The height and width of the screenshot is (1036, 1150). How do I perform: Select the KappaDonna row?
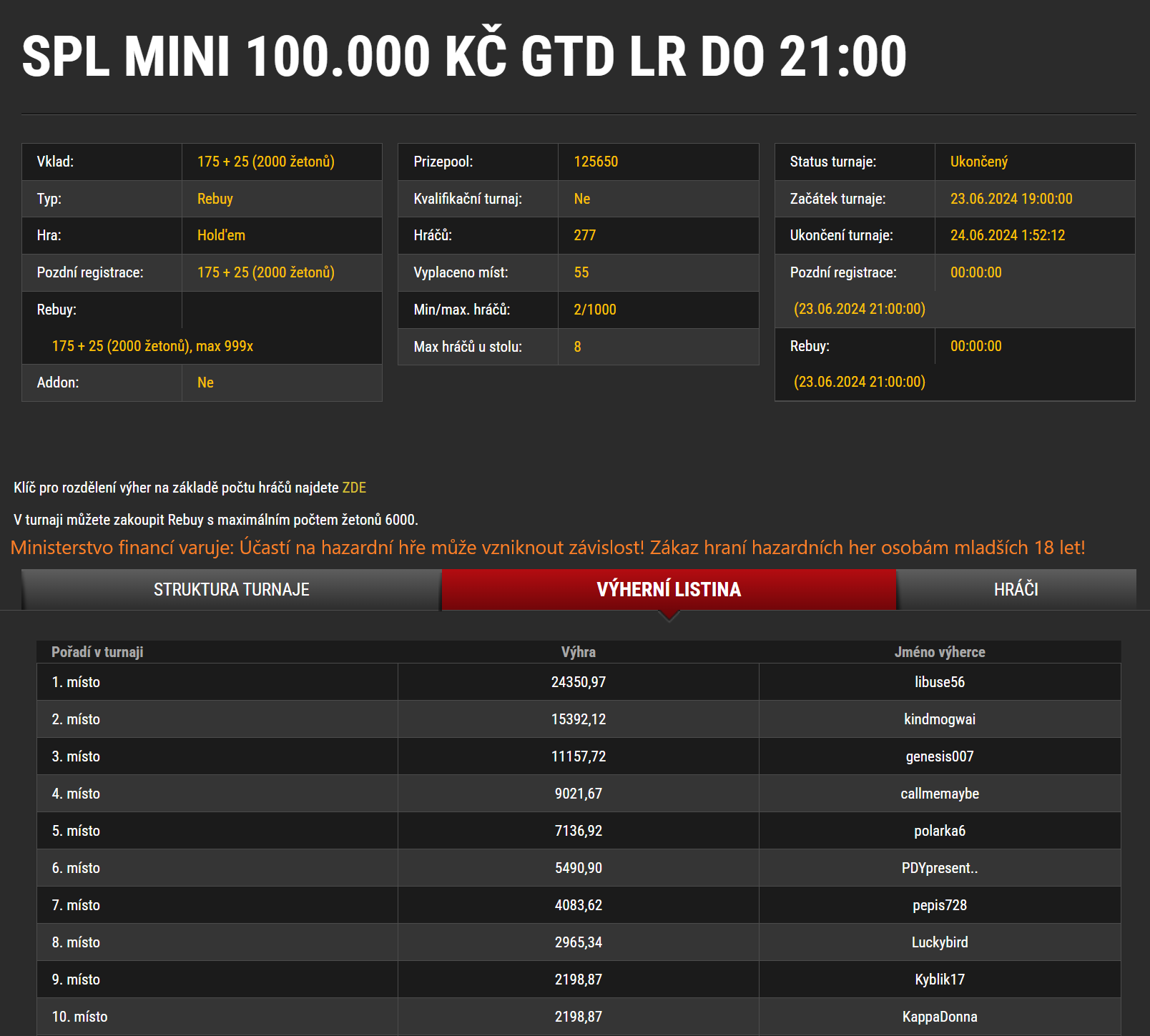tap(940, 1016)
